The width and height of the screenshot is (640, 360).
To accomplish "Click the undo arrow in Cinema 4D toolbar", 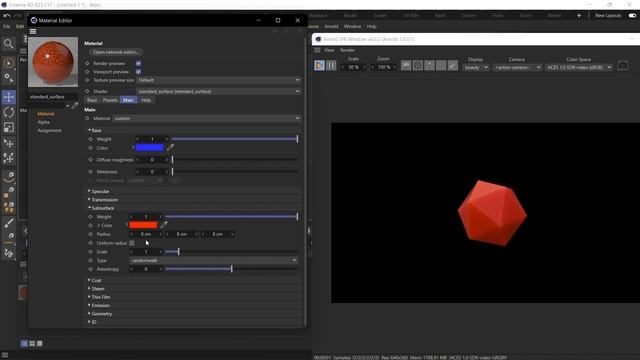I will pos(7,16).
